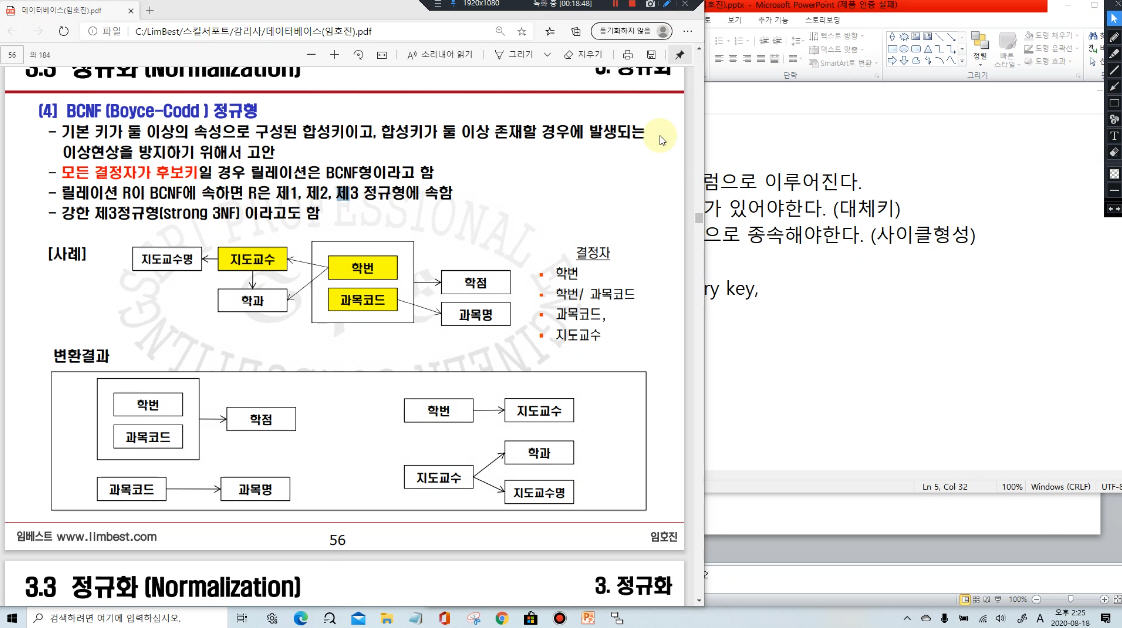This screenshot has height=628, width=1122.
Task: Pin the PDF toolbar
Action: pyautogui.click(x=679, y=54)
